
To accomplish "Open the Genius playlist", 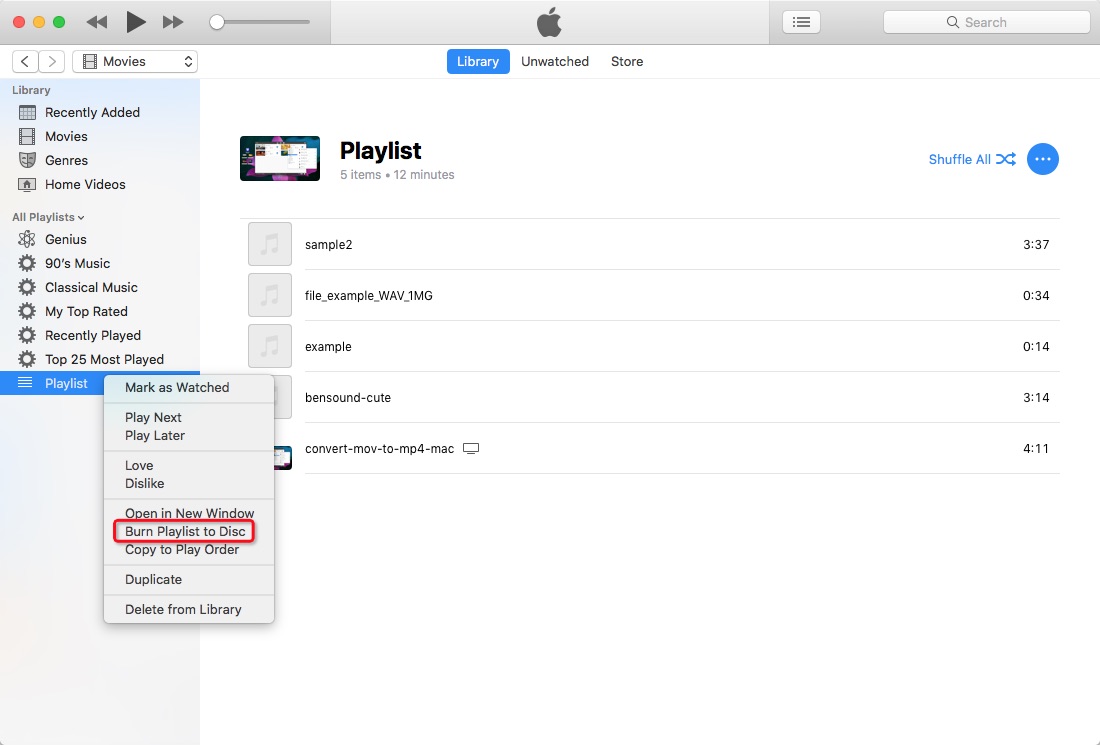I will [66, 239].
